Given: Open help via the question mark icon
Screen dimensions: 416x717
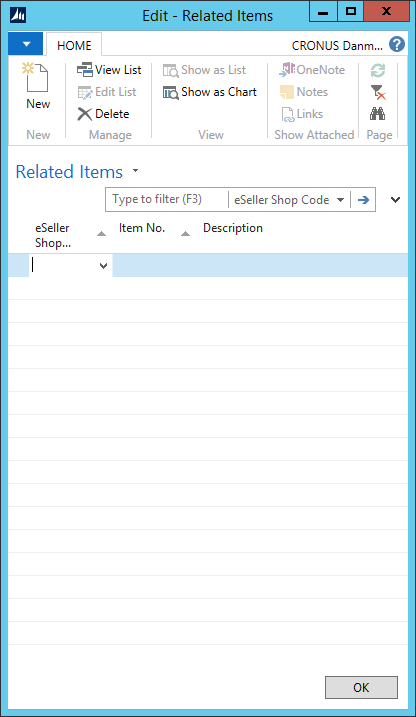Looking at the screenshot, I should (397, 44).
